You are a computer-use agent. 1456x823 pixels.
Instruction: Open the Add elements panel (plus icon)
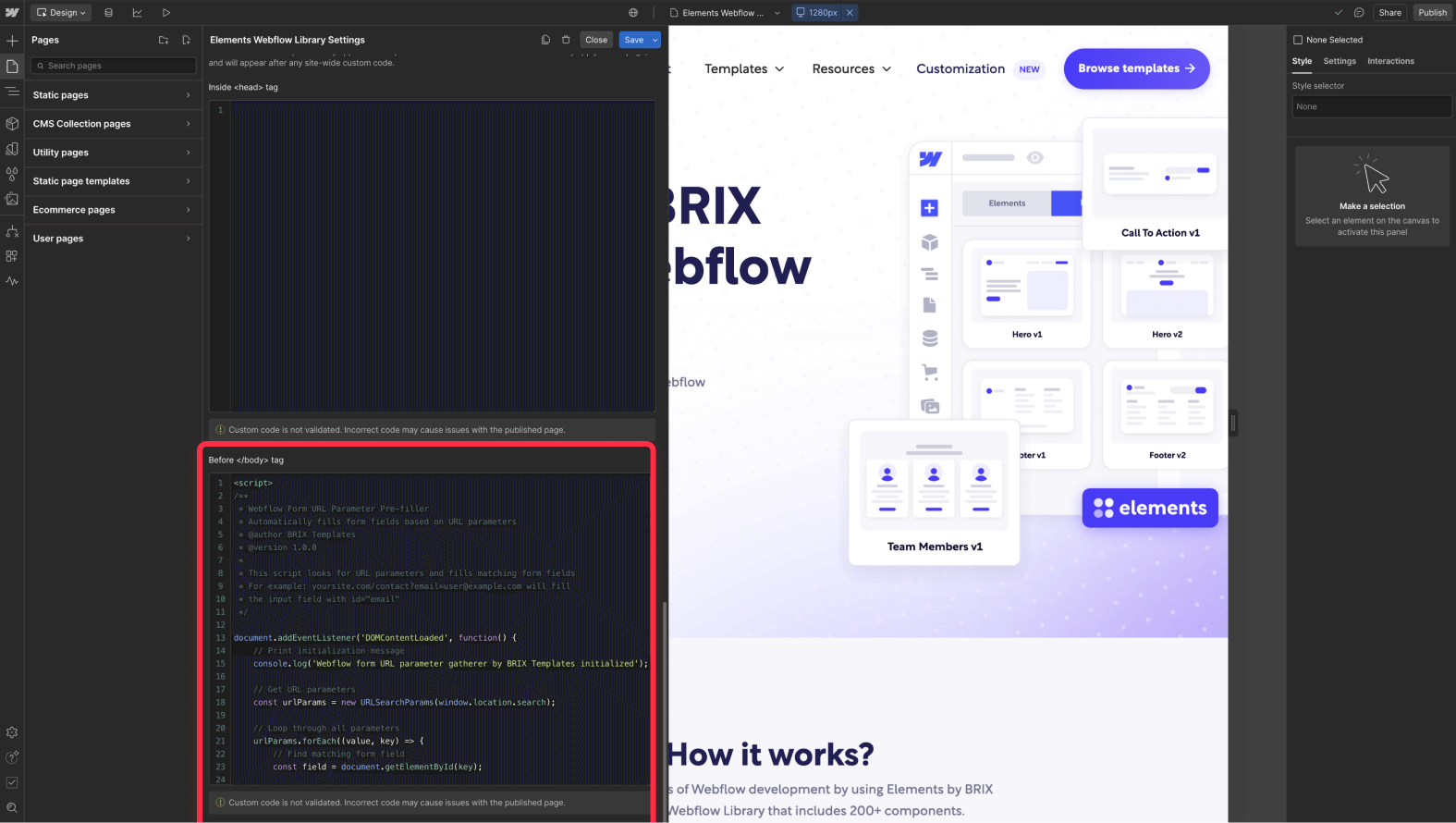(12, 41)
